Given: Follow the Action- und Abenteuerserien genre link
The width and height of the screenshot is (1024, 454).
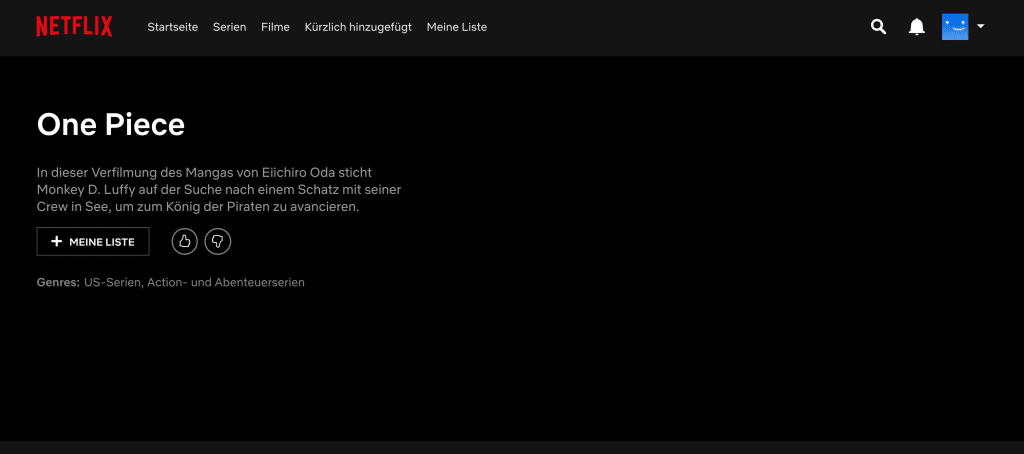Looking at the screenshot, I should [227, 283].
